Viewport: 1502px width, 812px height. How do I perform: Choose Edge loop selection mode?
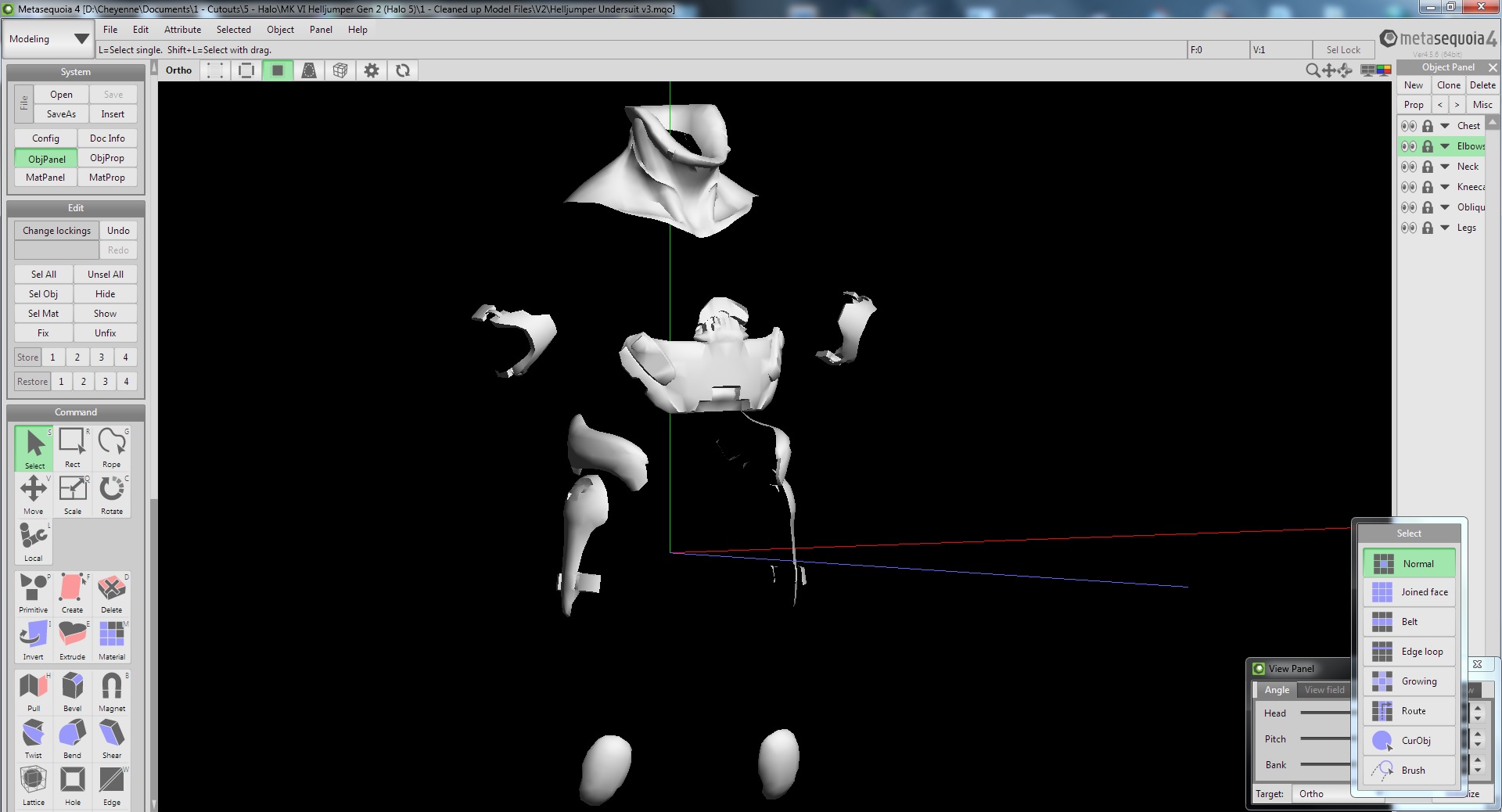1409,652
